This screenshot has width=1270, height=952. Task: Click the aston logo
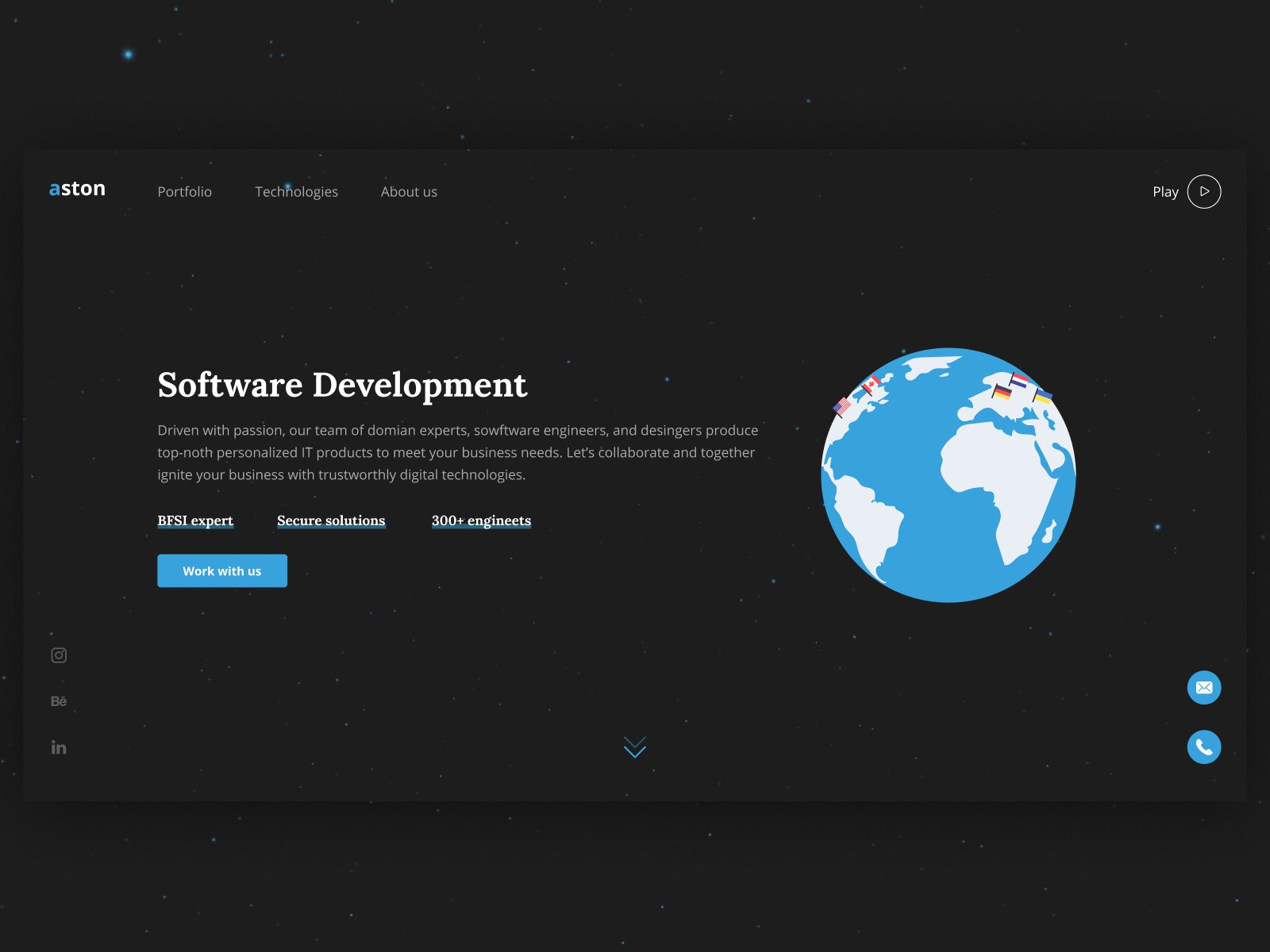tap(77, 189)
